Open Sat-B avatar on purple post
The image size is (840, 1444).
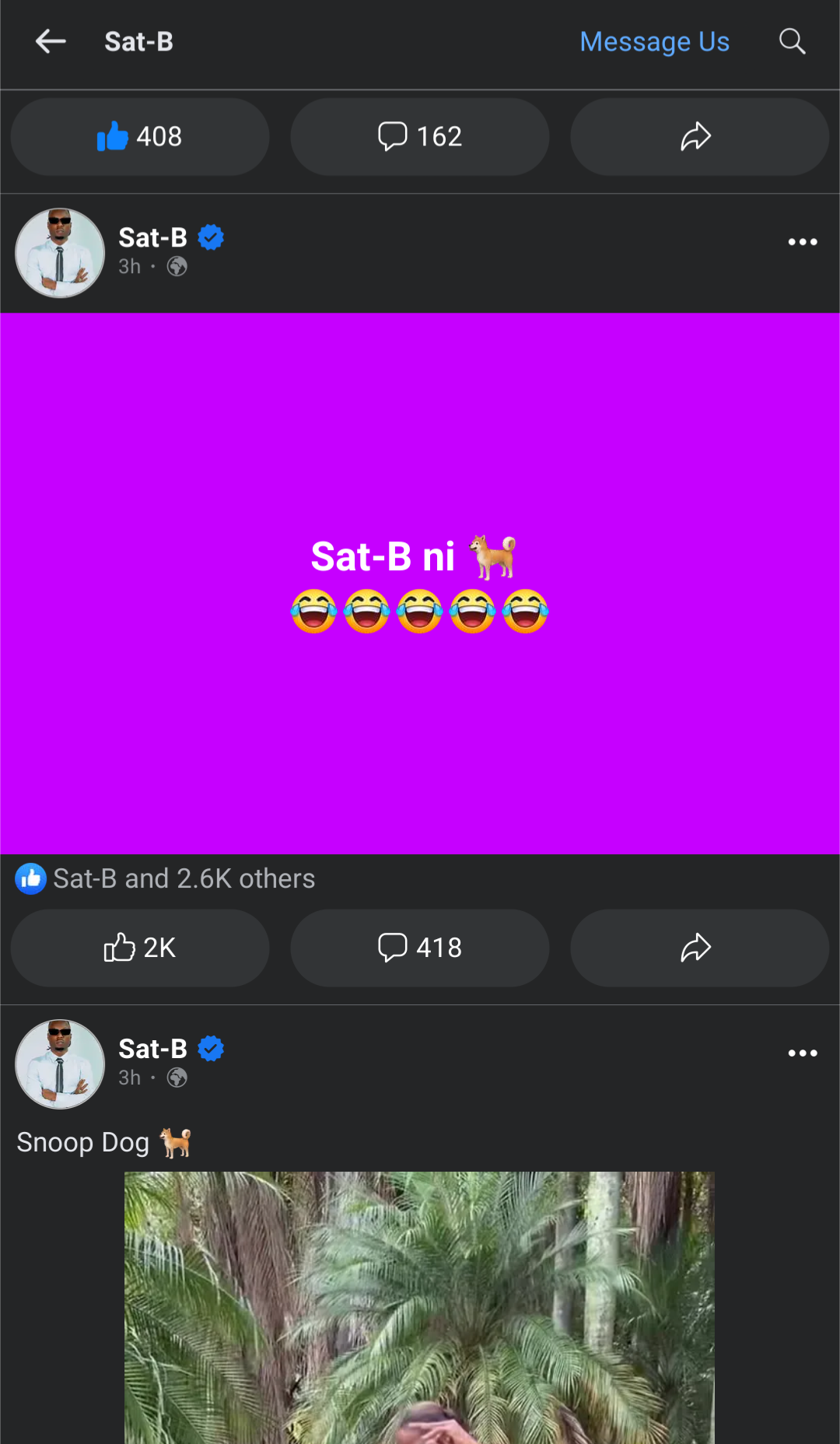[60, 253]
